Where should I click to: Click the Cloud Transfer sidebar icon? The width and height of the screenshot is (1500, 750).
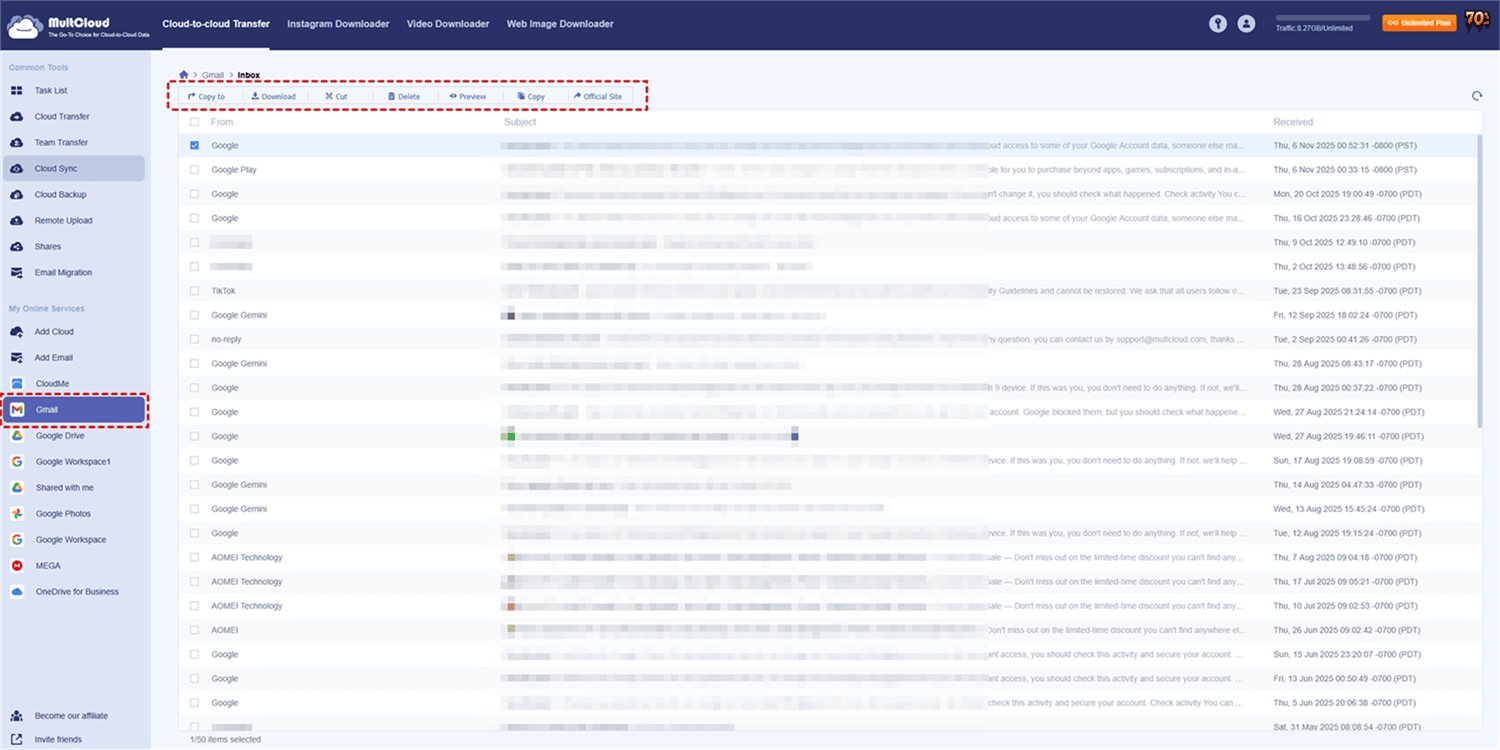(x=16, y=117)
